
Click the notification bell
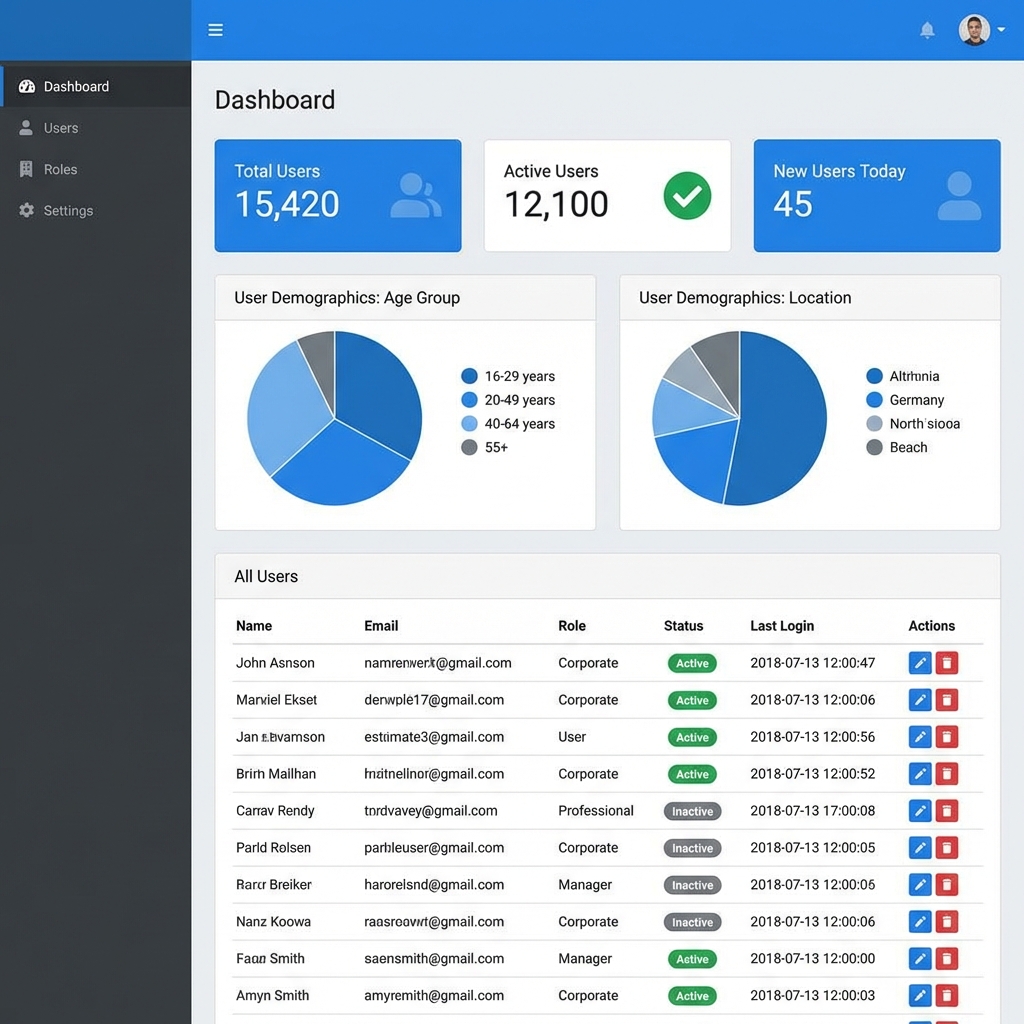[x=926, y=29]
